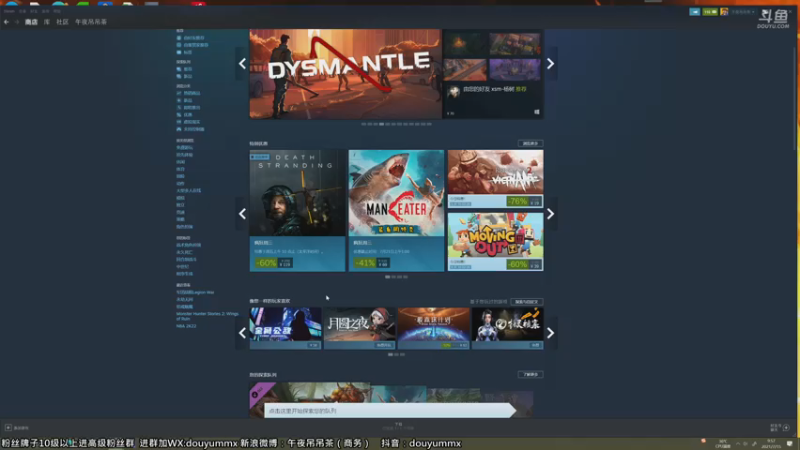Open Monster Hunter Stories 2 sidebar link
This screenshot has height=450, width=800.
point(207,316)
